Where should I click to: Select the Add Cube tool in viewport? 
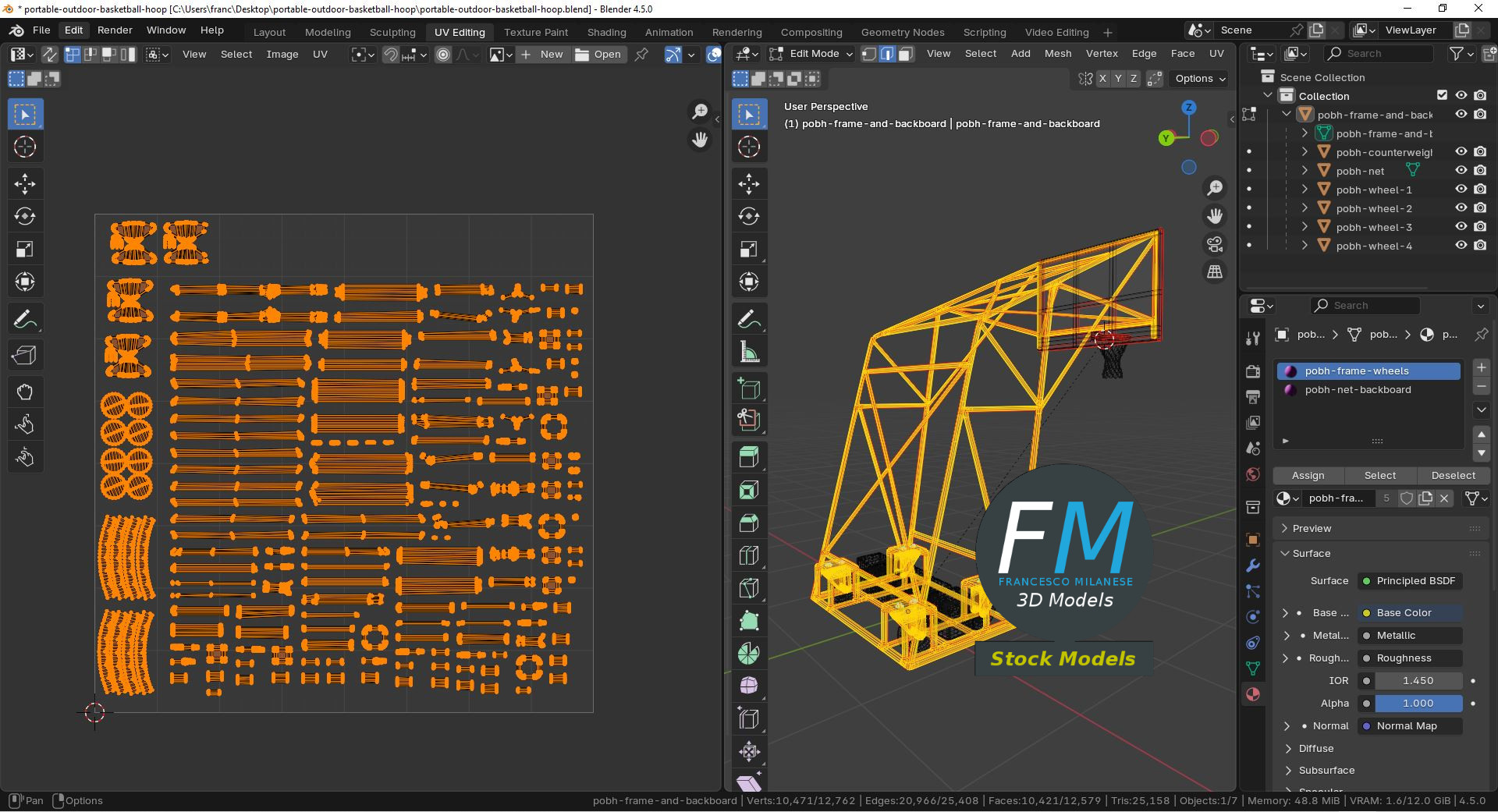pos(749,388)
